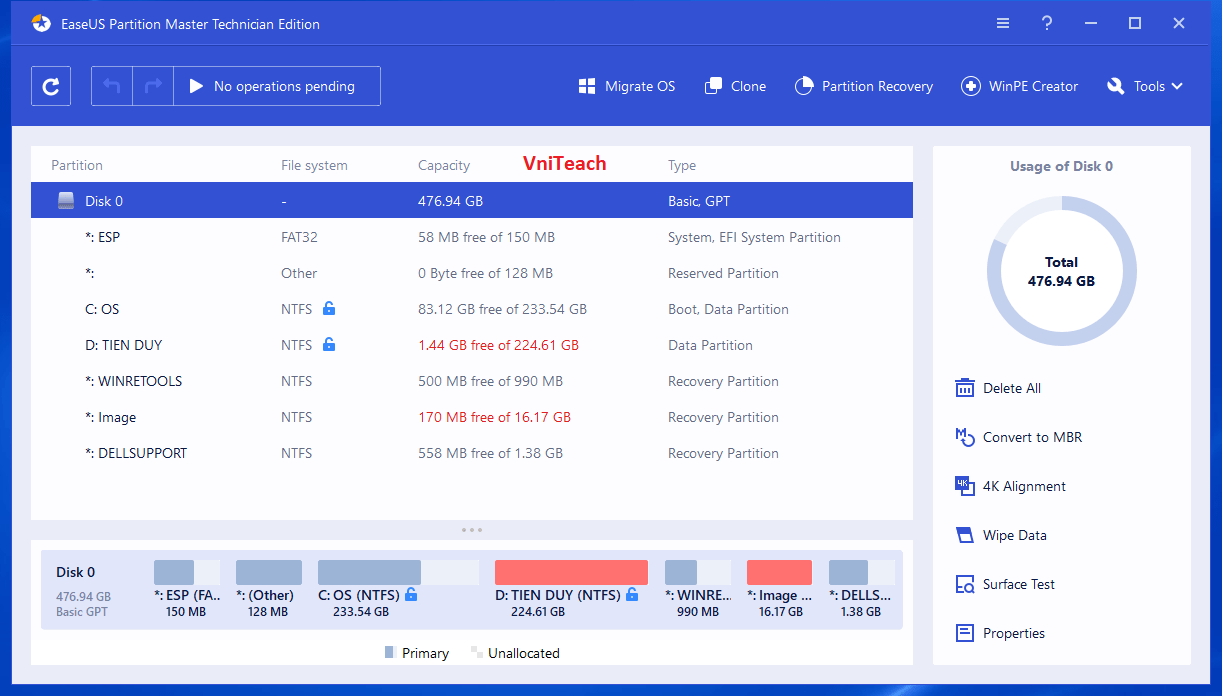This screenshot has height=696, width=1222.
Task: Click the Primary legend color swatch
Action: [389, 653]
